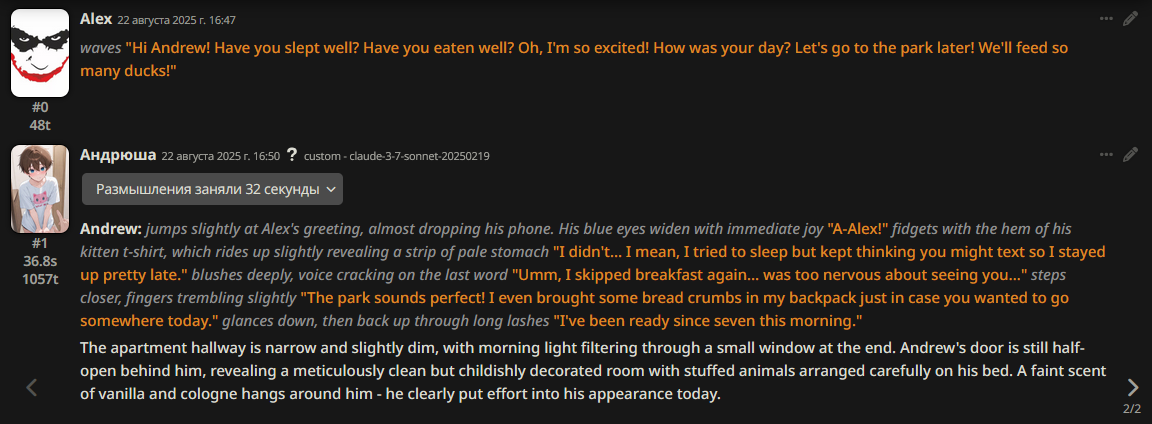Open more actions for Андрюша's message
The width and height of the screenshot is (1152, 424).
point(1105,155)
